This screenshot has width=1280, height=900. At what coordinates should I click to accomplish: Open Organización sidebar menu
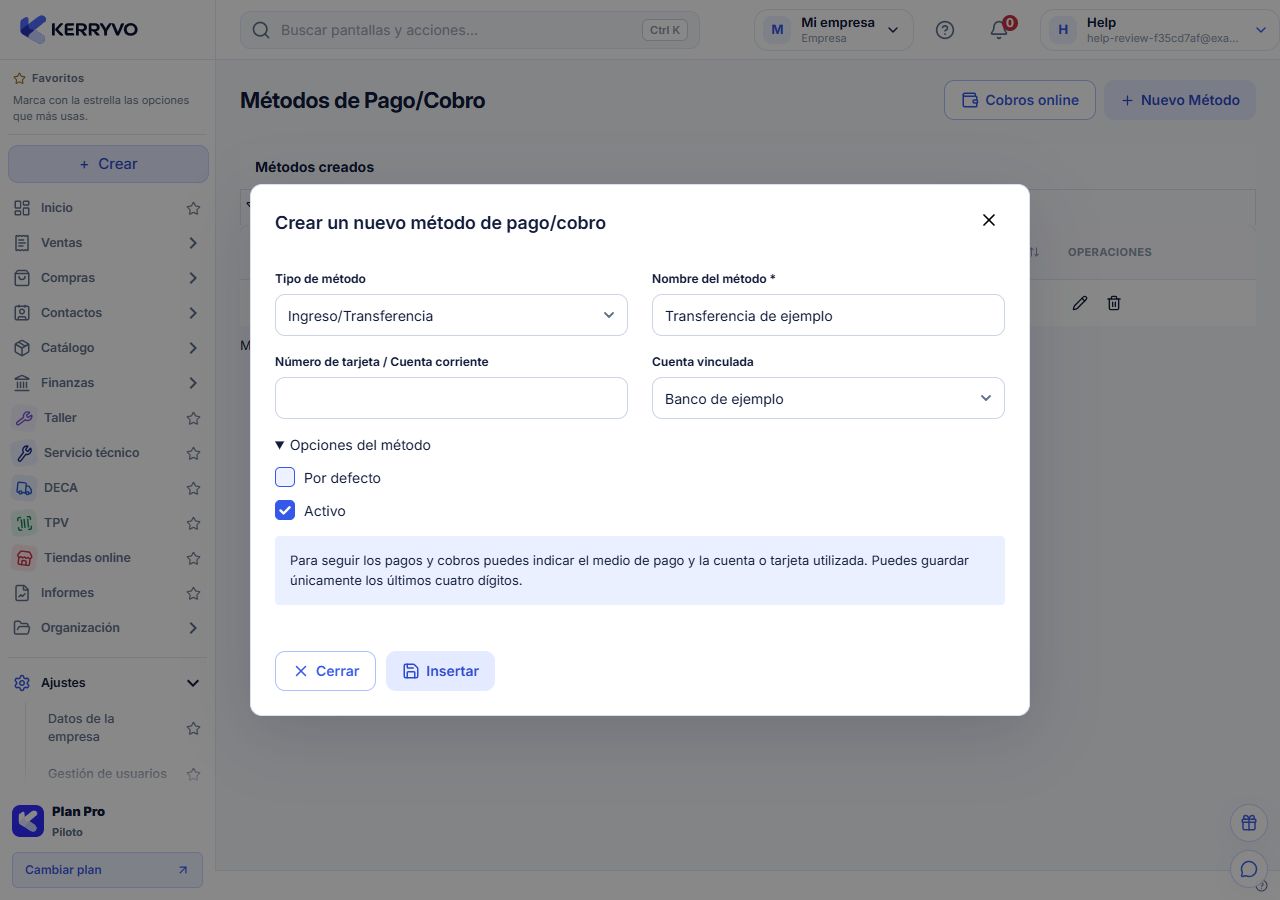(x=107, y=628)
